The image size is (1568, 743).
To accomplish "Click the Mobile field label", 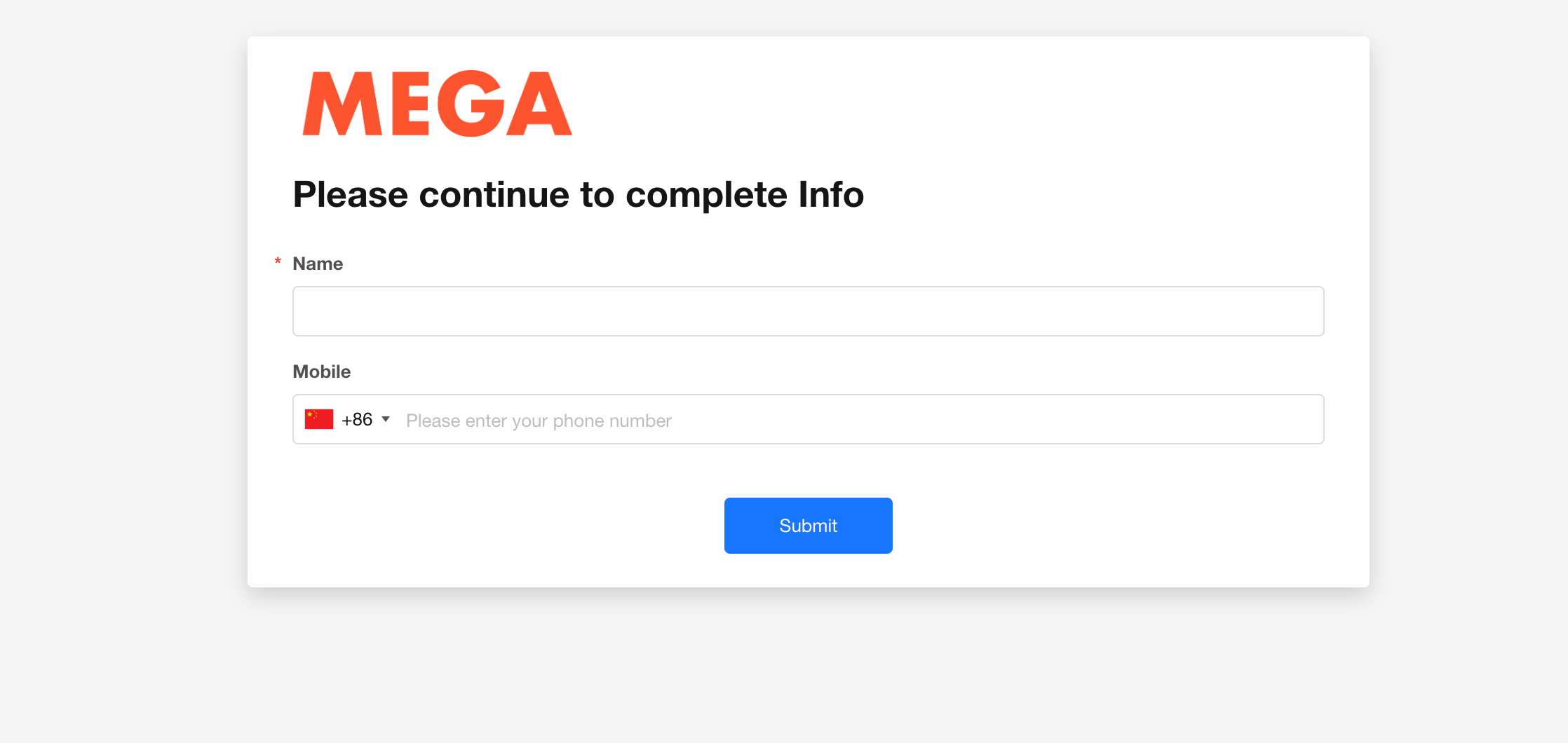I will (321, 371).
